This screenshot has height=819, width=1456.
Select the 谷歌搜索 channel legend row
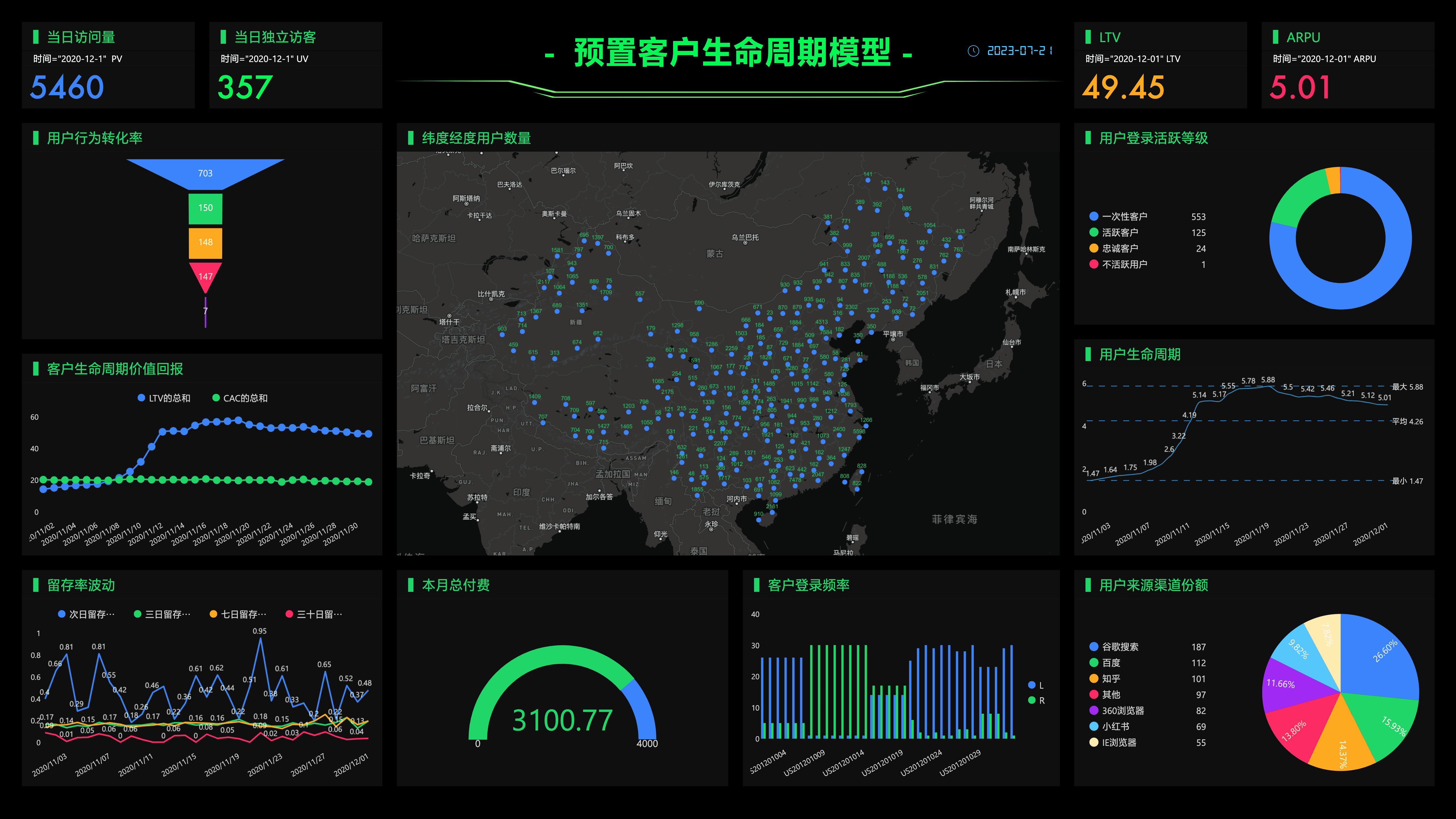pyautogui.click(x=1147, y=647)
